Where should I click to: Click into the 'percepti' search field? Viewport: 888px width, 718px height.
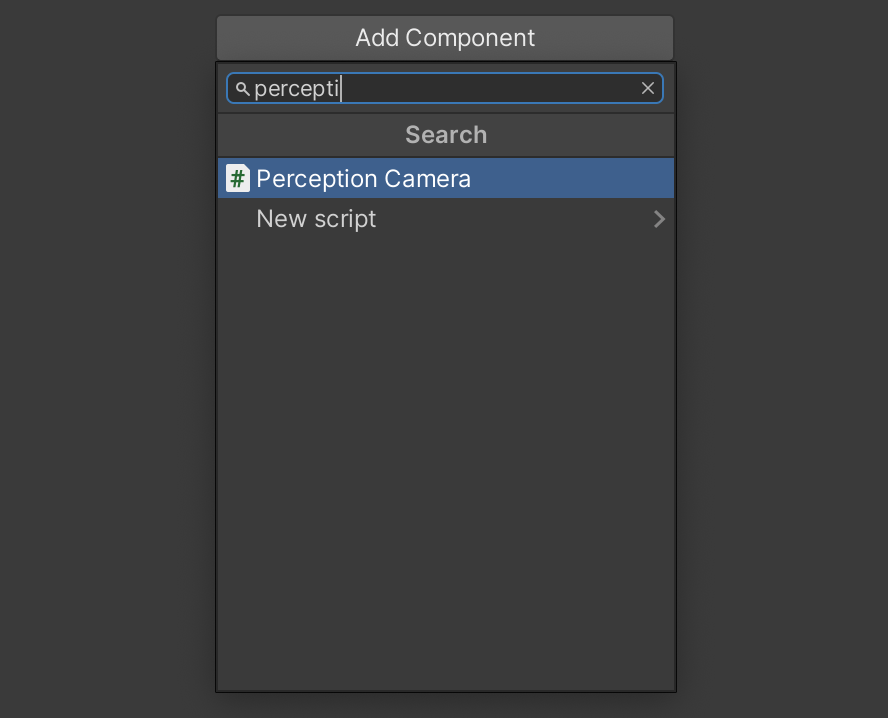(x=445, y=88)
